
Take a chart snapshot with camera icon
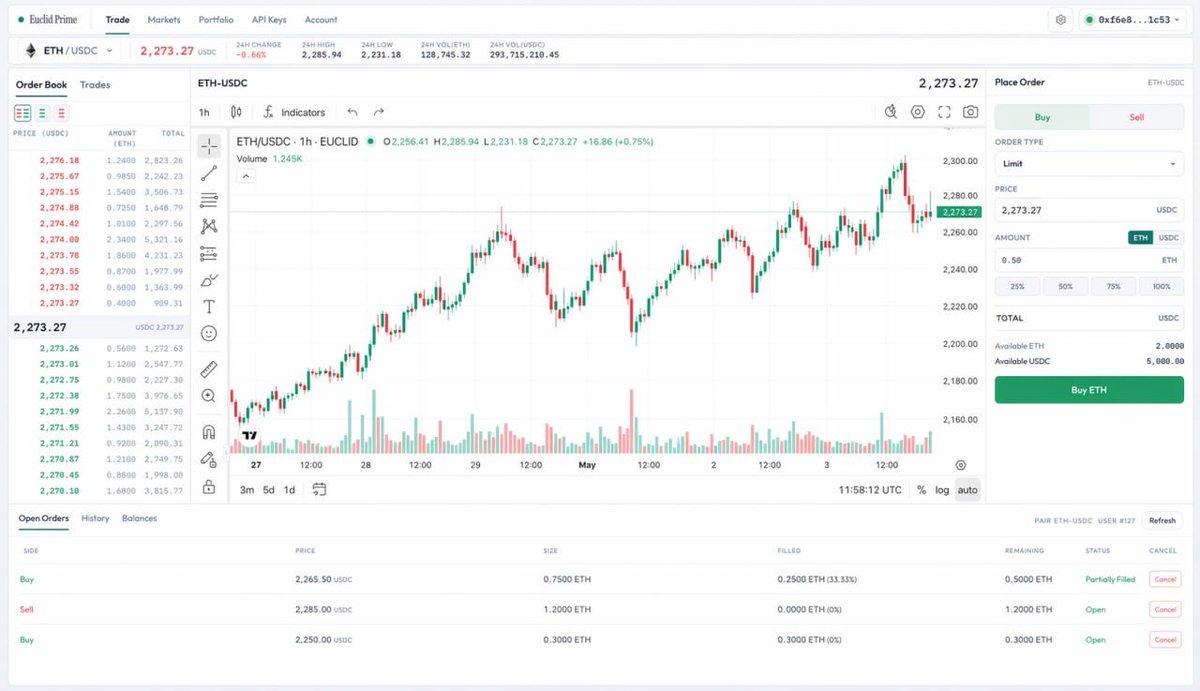coord(970,112)
